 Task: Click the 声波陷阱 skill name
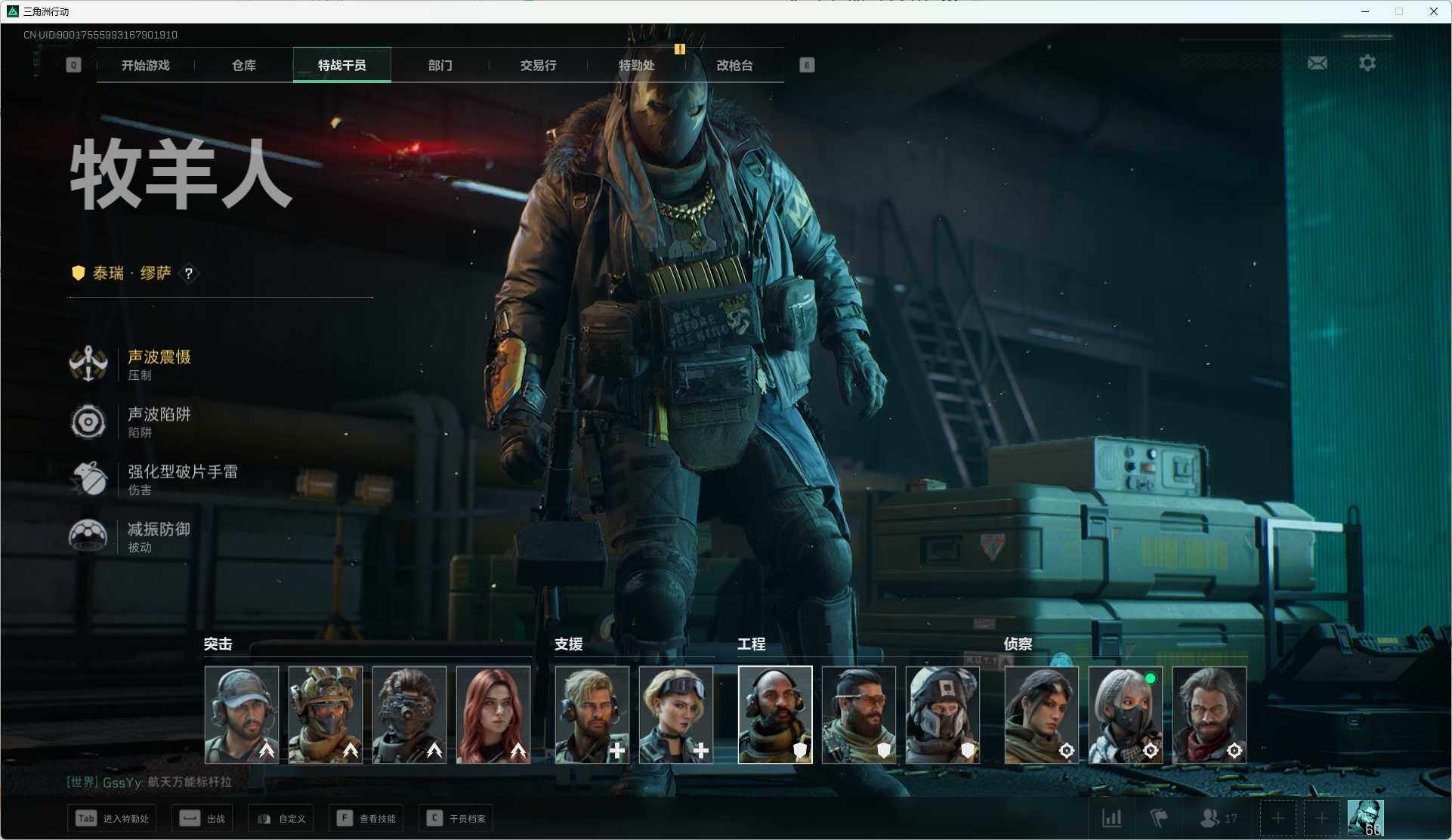coord(159,414)
